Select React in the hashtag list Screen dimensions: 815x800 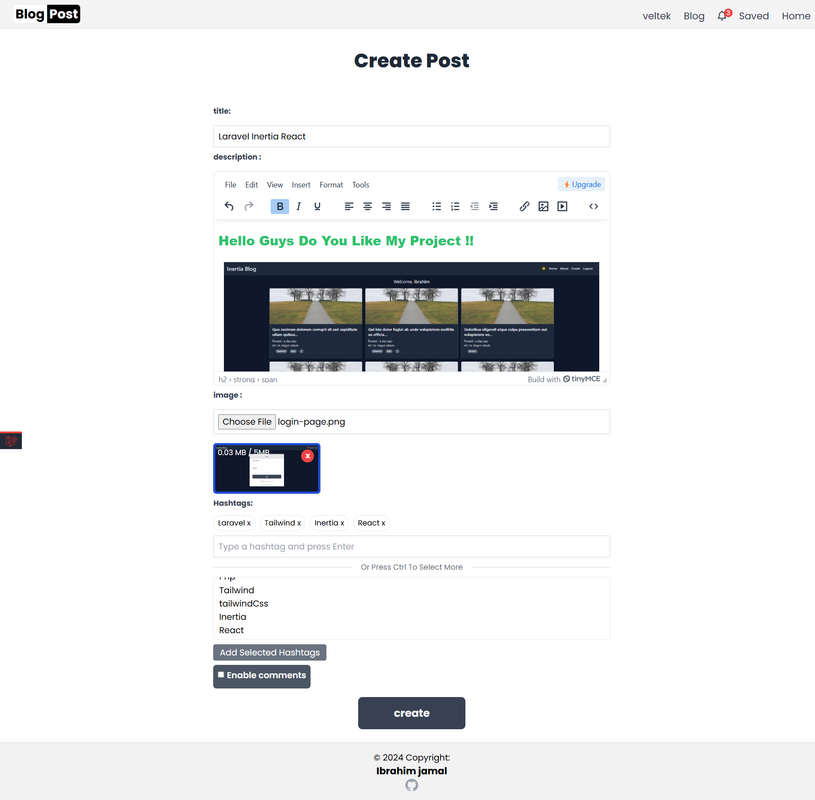point(412,630)
